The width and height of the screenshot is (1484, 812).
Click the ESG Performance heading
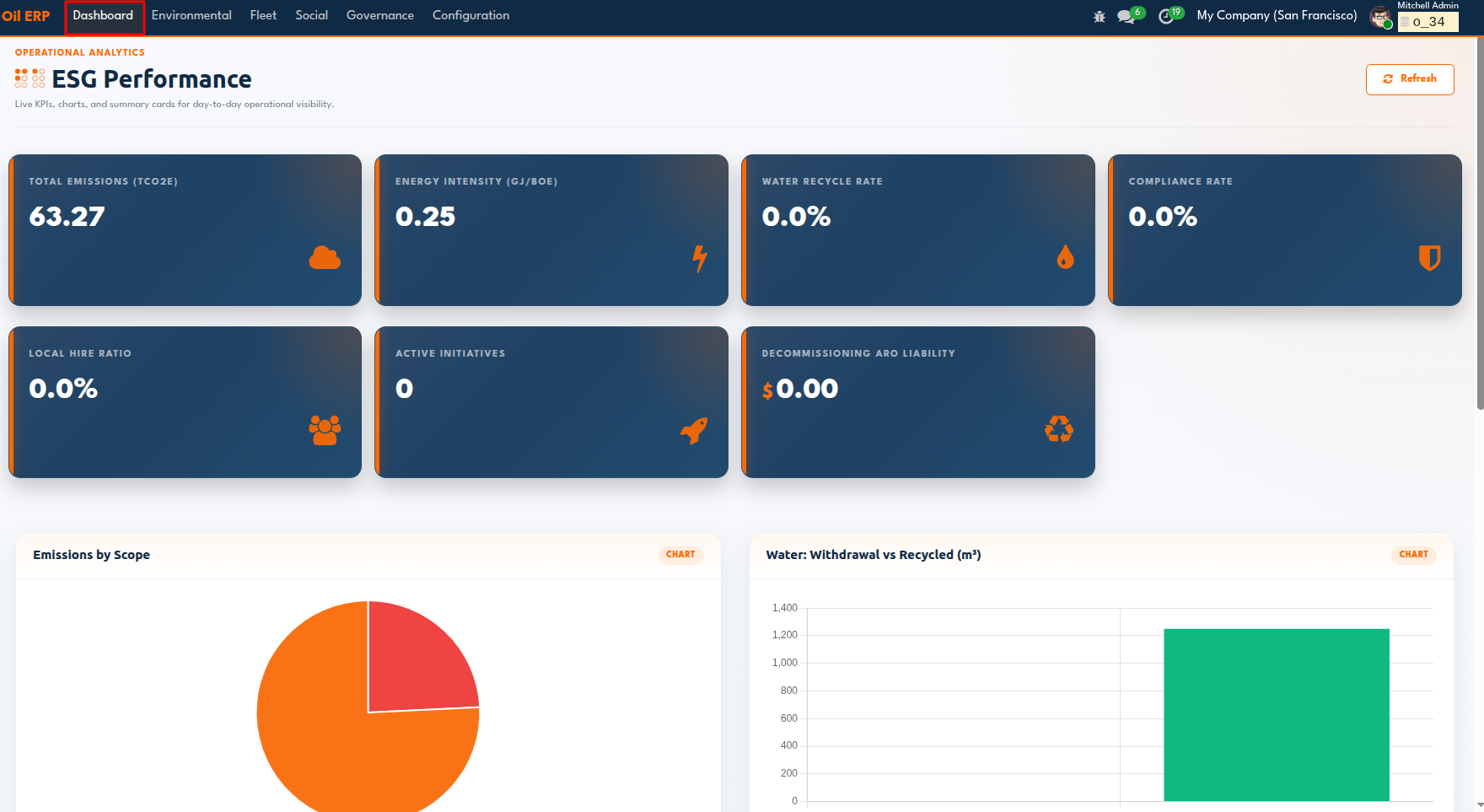[x=152, y=79]
